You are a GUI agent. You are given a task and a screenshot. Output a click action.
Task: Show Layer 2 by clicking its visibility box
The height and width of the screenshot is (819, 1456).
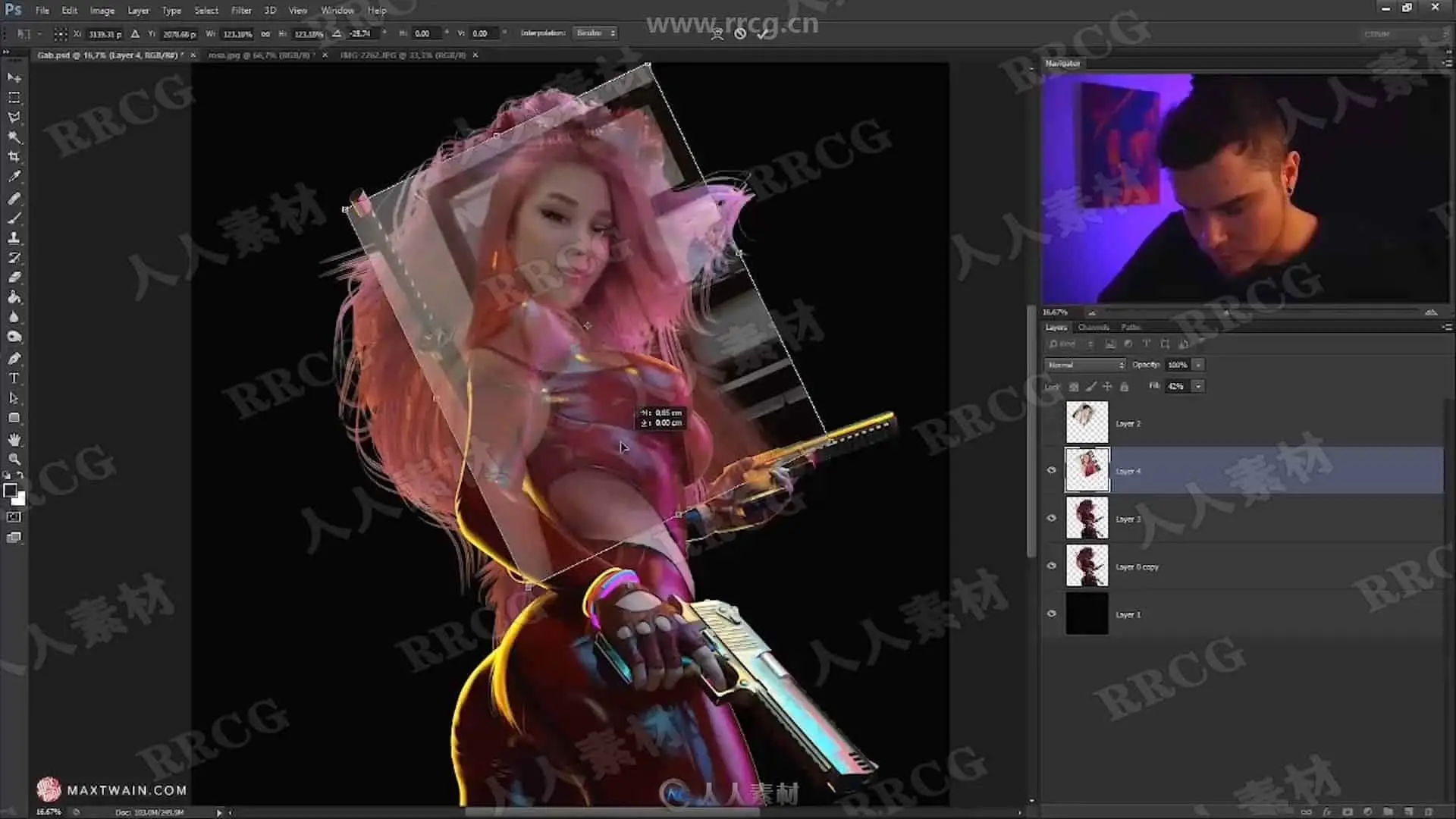point(1051,423)
